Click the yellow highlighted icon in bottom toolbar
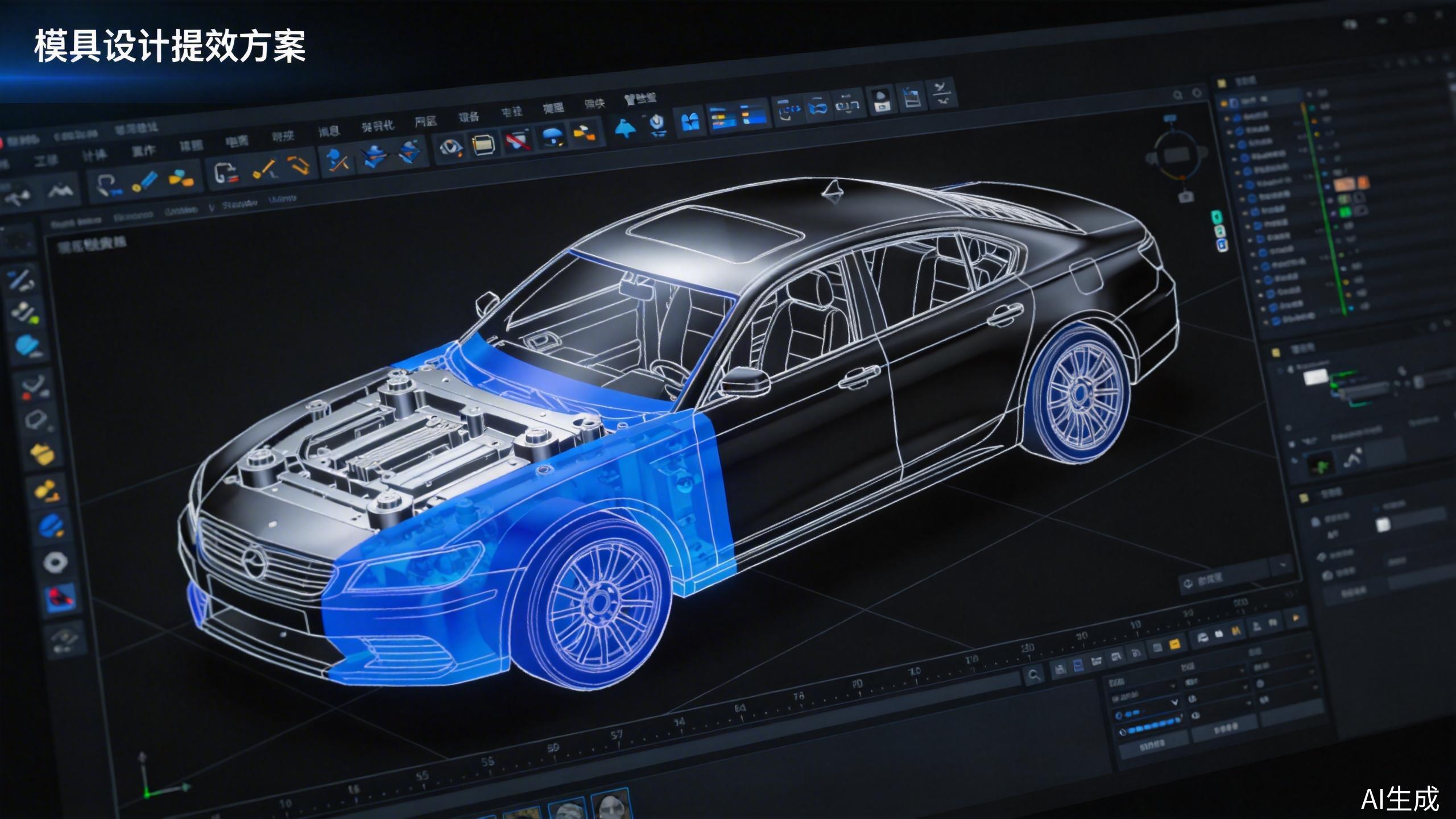Image resolution: width=1456 pixels, height=819 pixels. click(x=1174, y=645)
